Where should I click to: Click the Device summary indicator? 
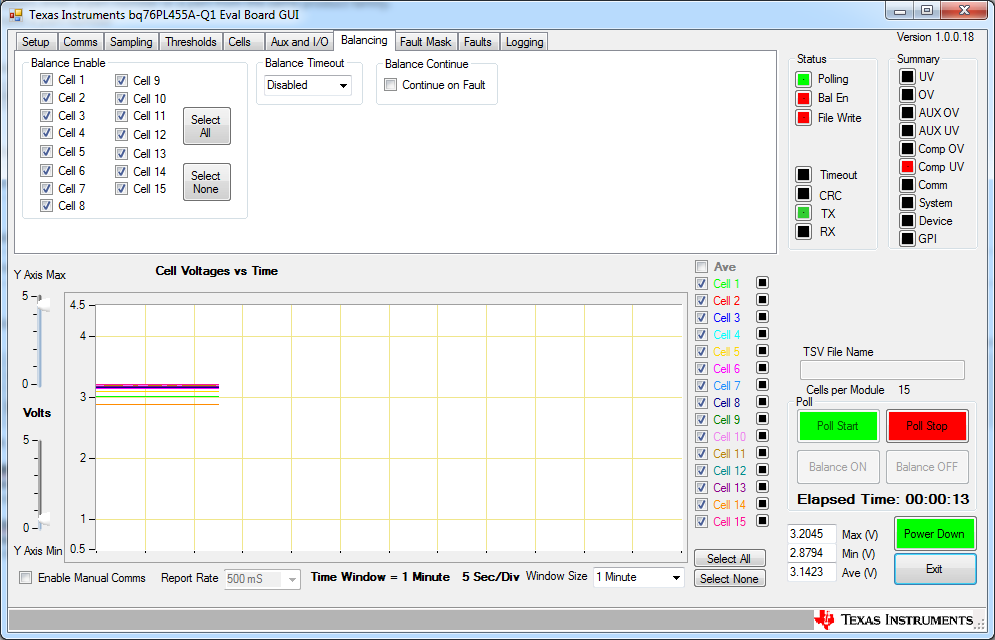coord(907,221)
